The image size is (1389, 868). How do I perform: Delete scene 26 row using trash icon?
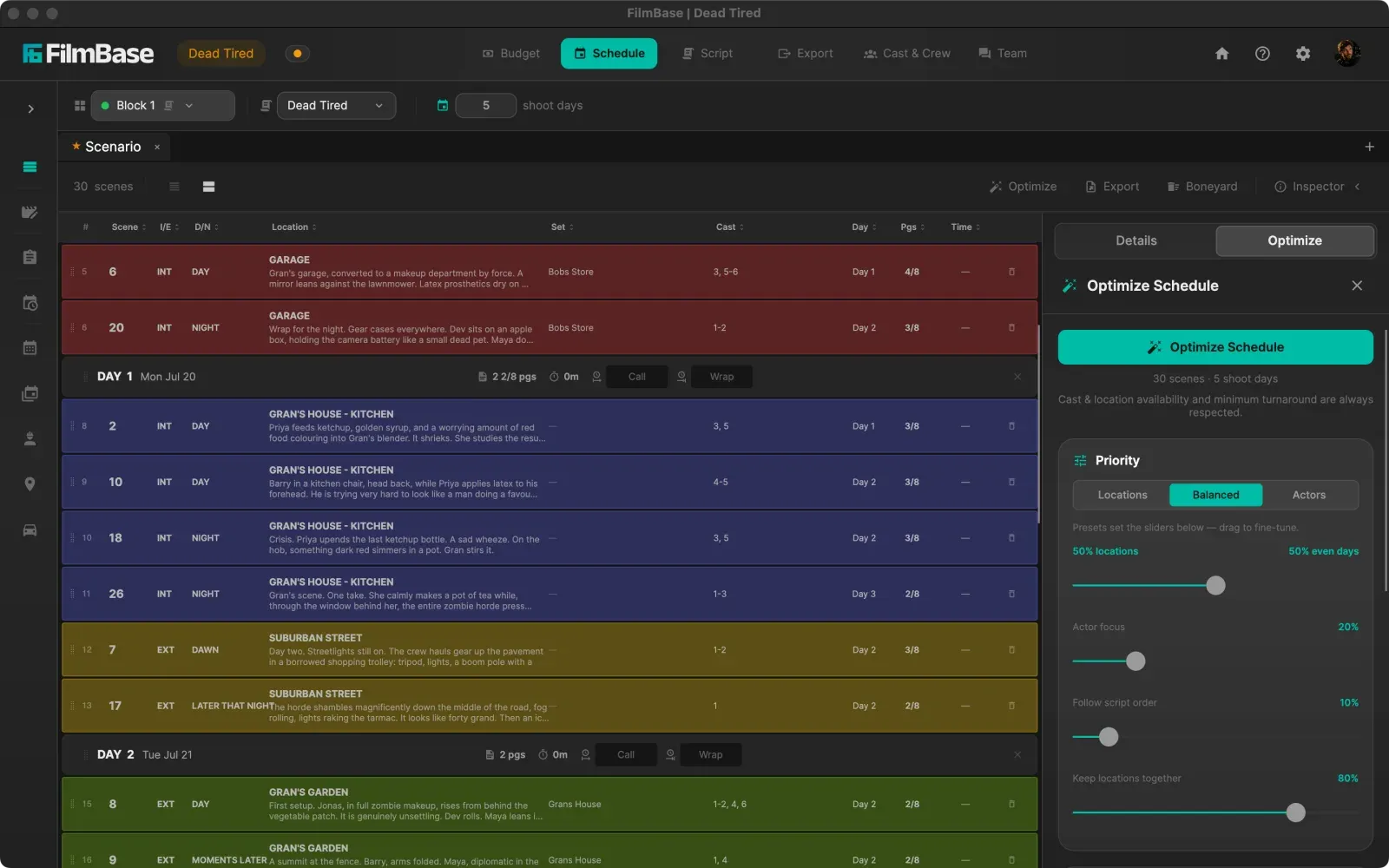(x=1011, y=594)
